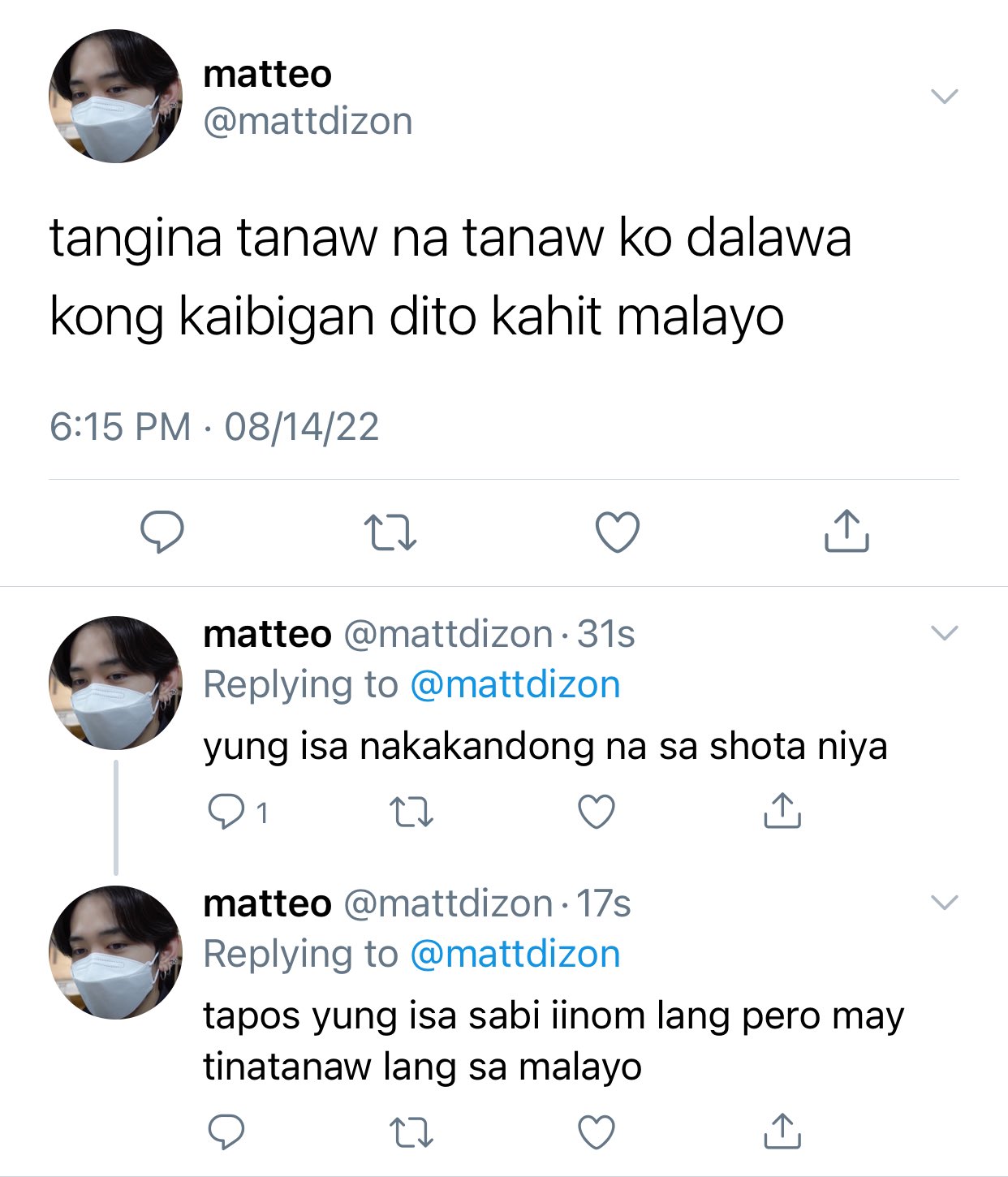
Task: Retweet the 17s reply tweet
Action: pos(411,1132)
